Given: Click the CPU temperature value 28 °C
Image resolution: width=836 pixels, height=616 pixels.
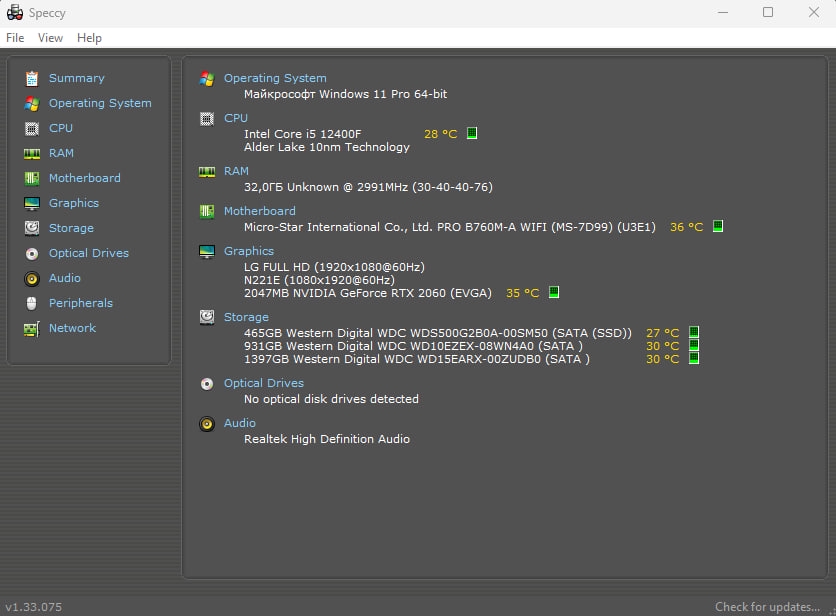Looking at the screenshot, I should tap(441, 134).
